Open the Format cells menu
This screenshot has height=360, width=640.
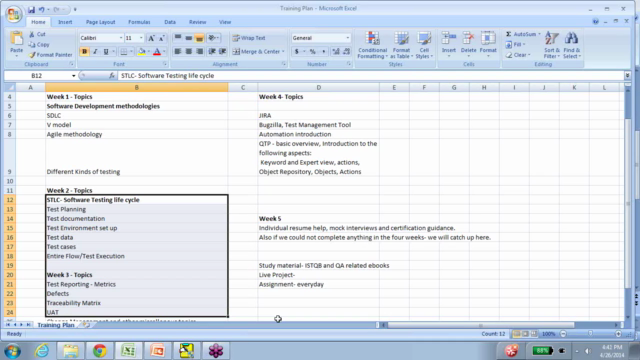488,44
